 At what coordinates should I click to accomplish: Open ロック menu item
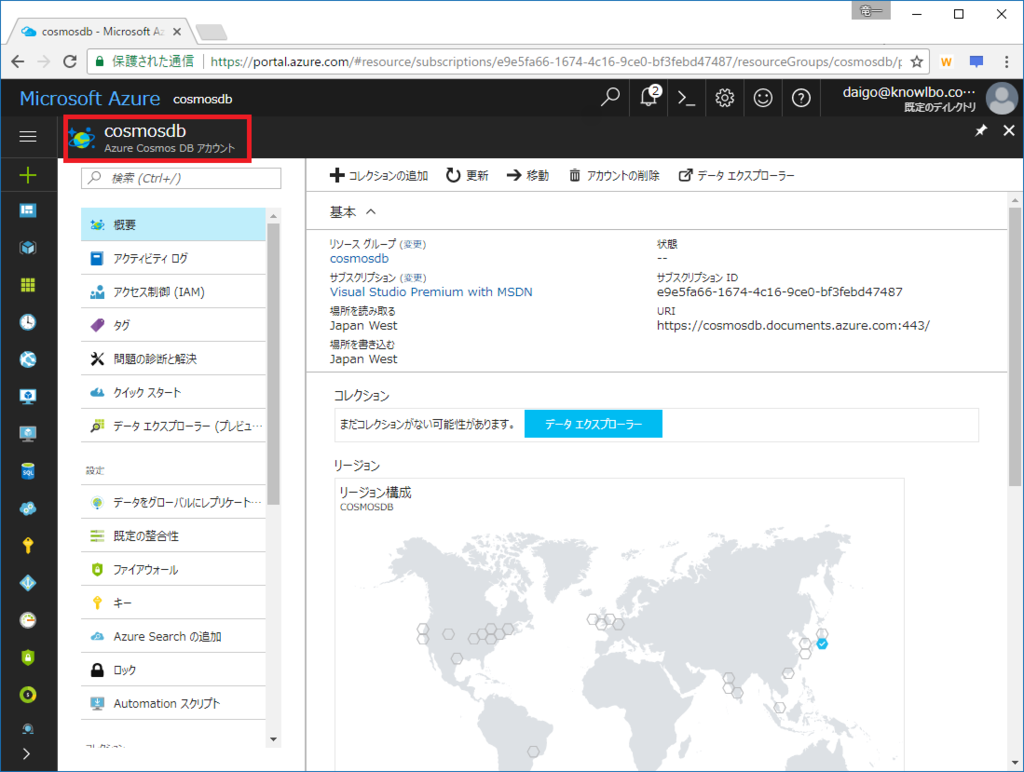[173, 670]
